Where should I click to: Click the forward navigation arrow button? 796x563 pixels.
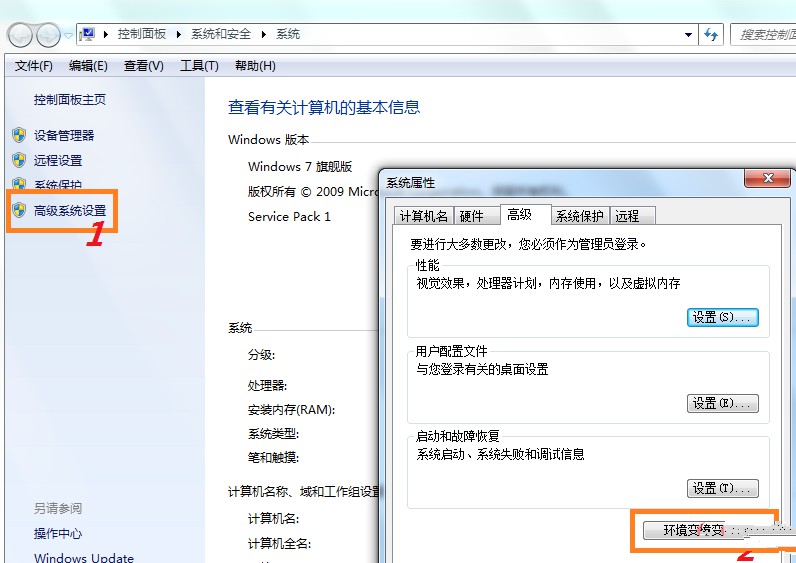tap(49, 35)
